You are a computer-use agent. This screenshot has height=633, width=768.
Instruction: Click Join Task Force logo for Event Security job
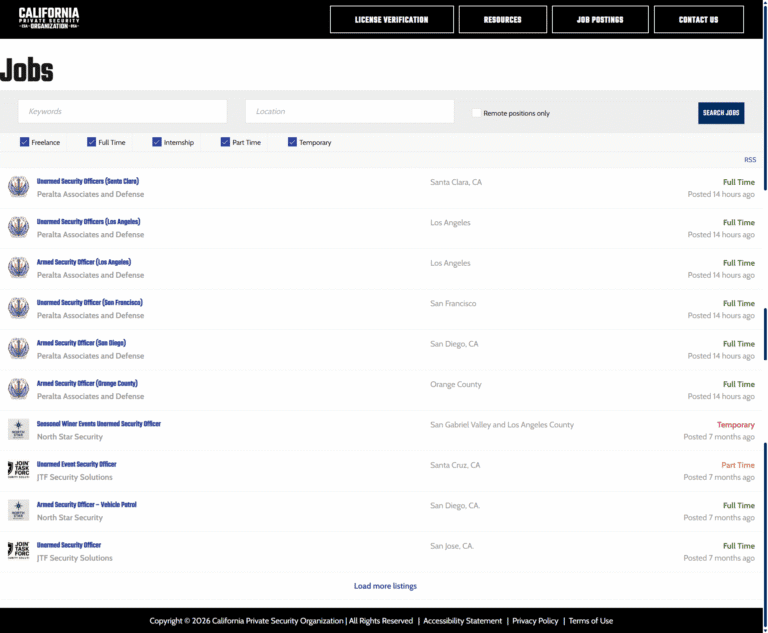[x=19, y=469]
